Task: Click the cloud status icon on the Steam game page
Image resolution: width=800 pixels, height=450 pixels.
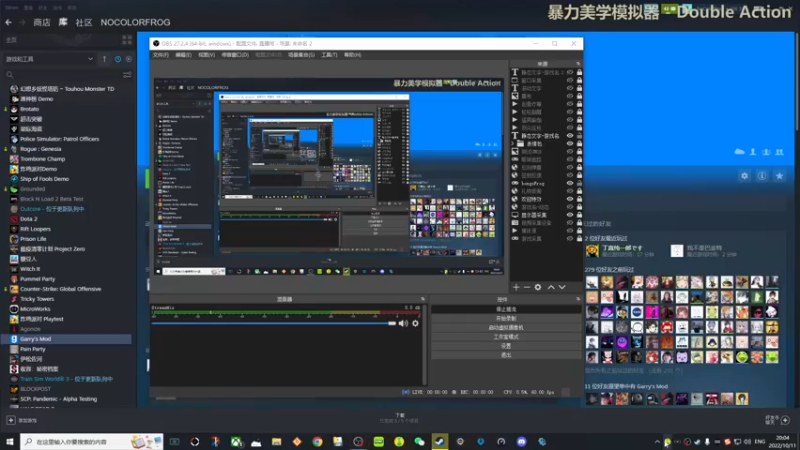Action: tap(739, 152)
